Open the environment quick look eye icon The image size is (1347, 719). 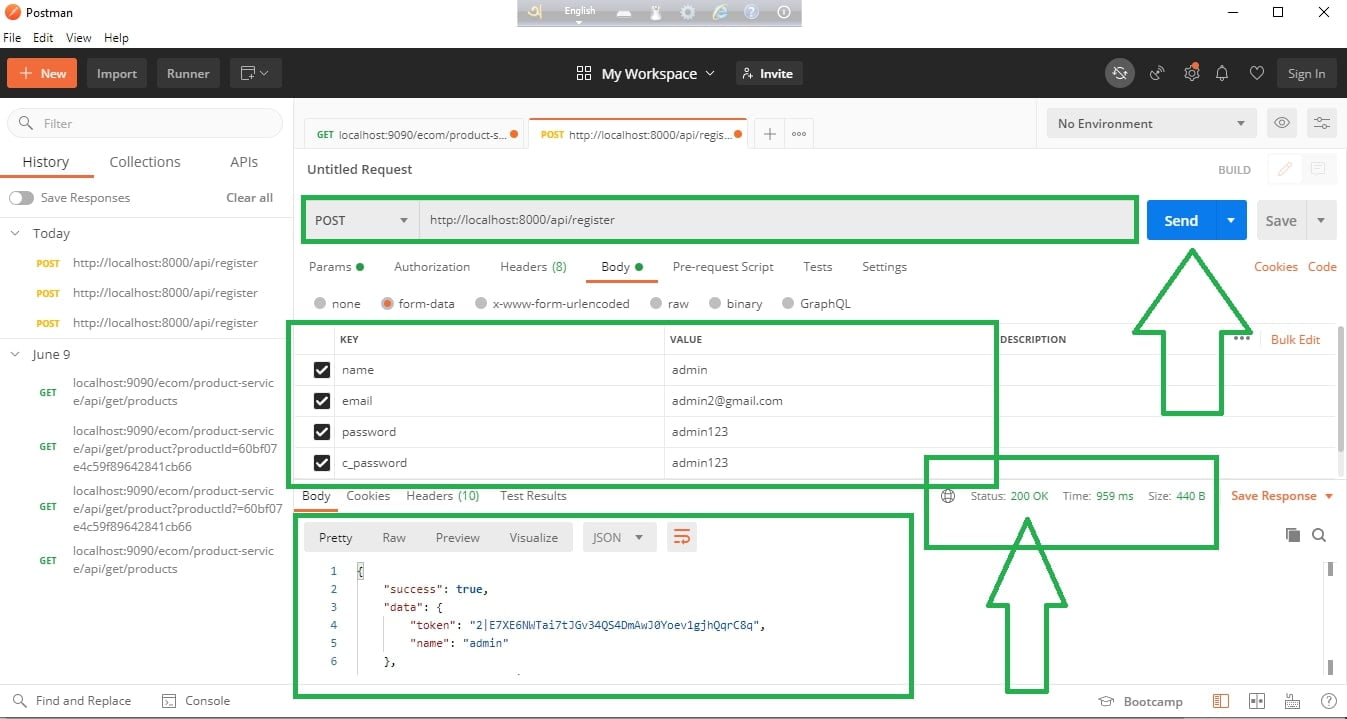[1281, 123]
